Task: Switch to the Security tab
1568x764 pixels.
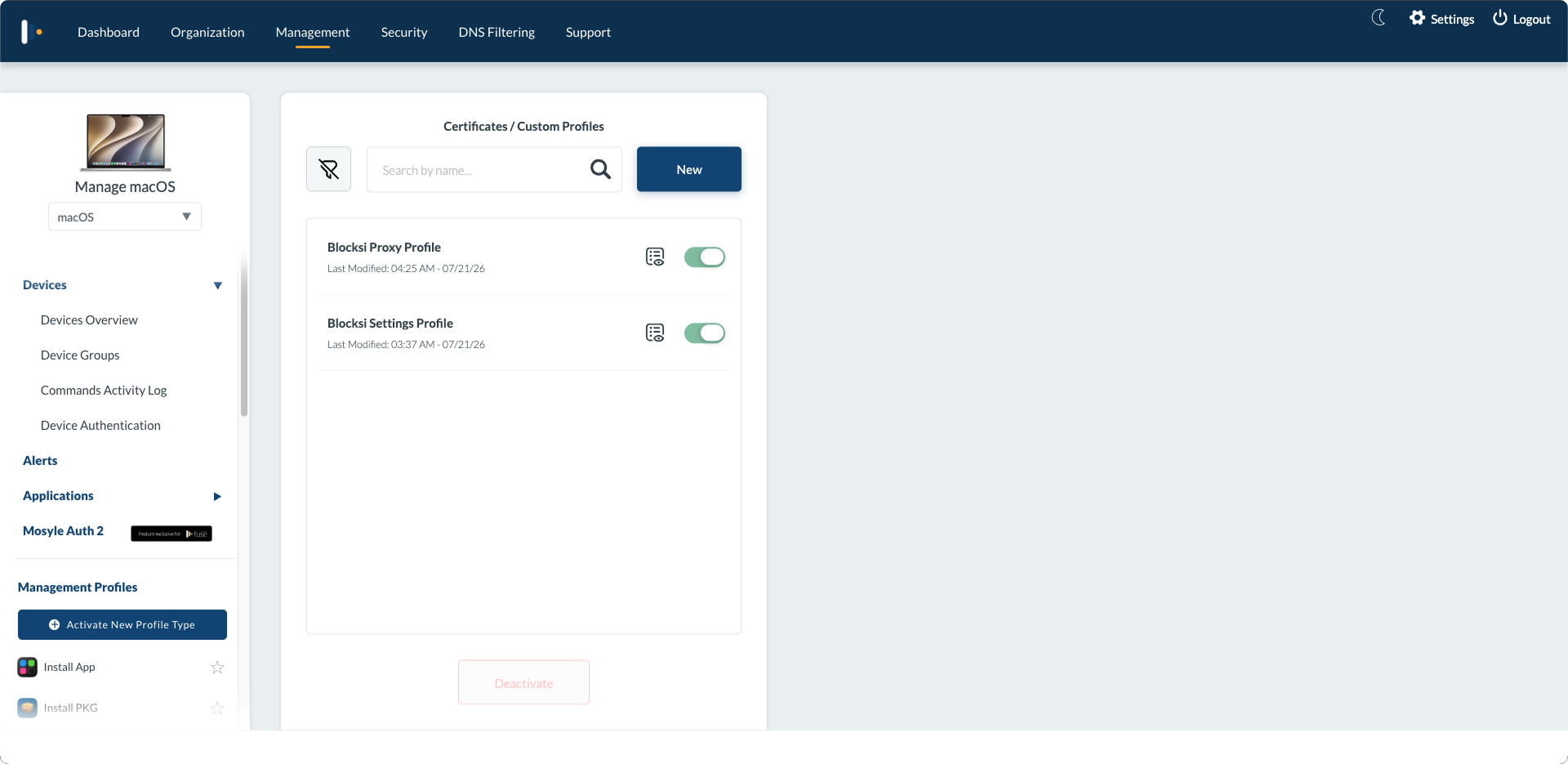Action: pos(404,32)
